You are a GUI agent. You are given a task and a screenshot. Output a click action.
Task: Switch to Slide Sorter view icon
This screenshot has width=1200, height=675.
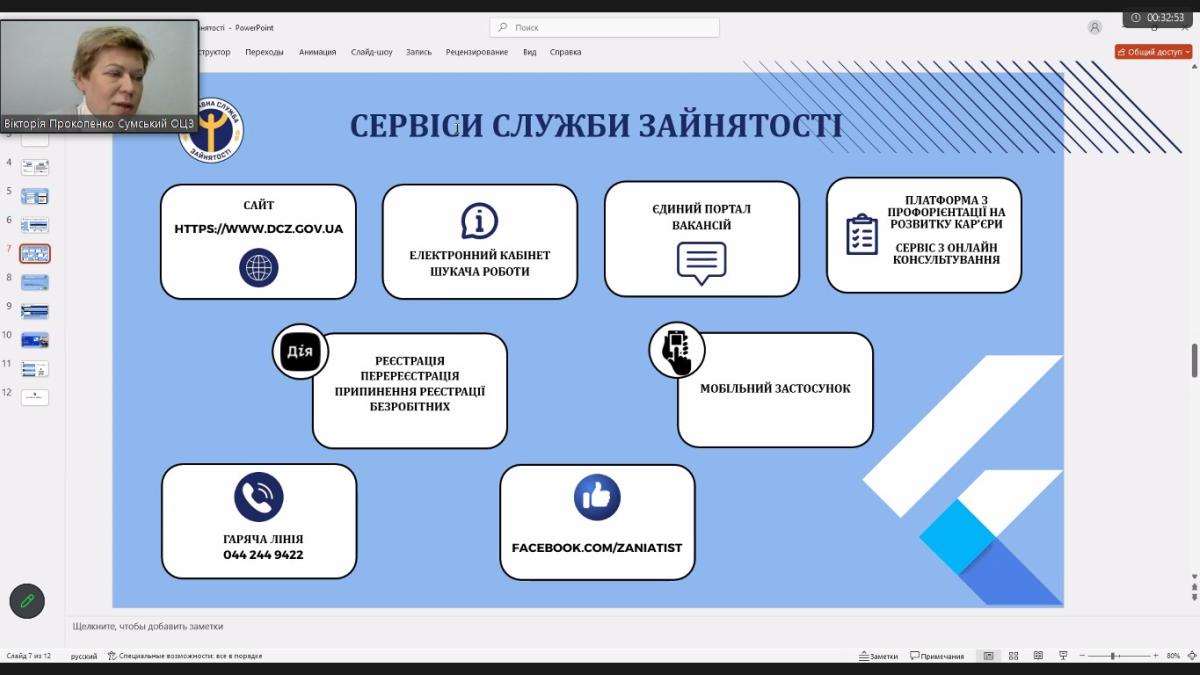coord(1012,656)
